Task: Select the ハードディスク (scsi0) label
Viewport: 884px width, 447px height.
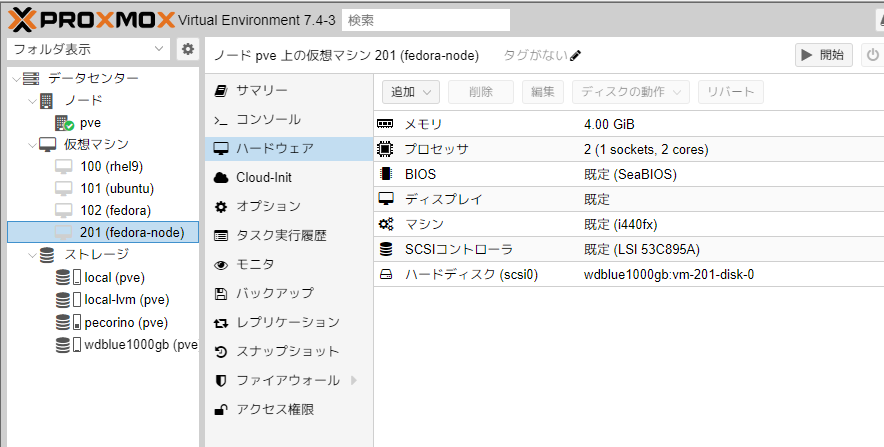Action: [x=471, y=275]
